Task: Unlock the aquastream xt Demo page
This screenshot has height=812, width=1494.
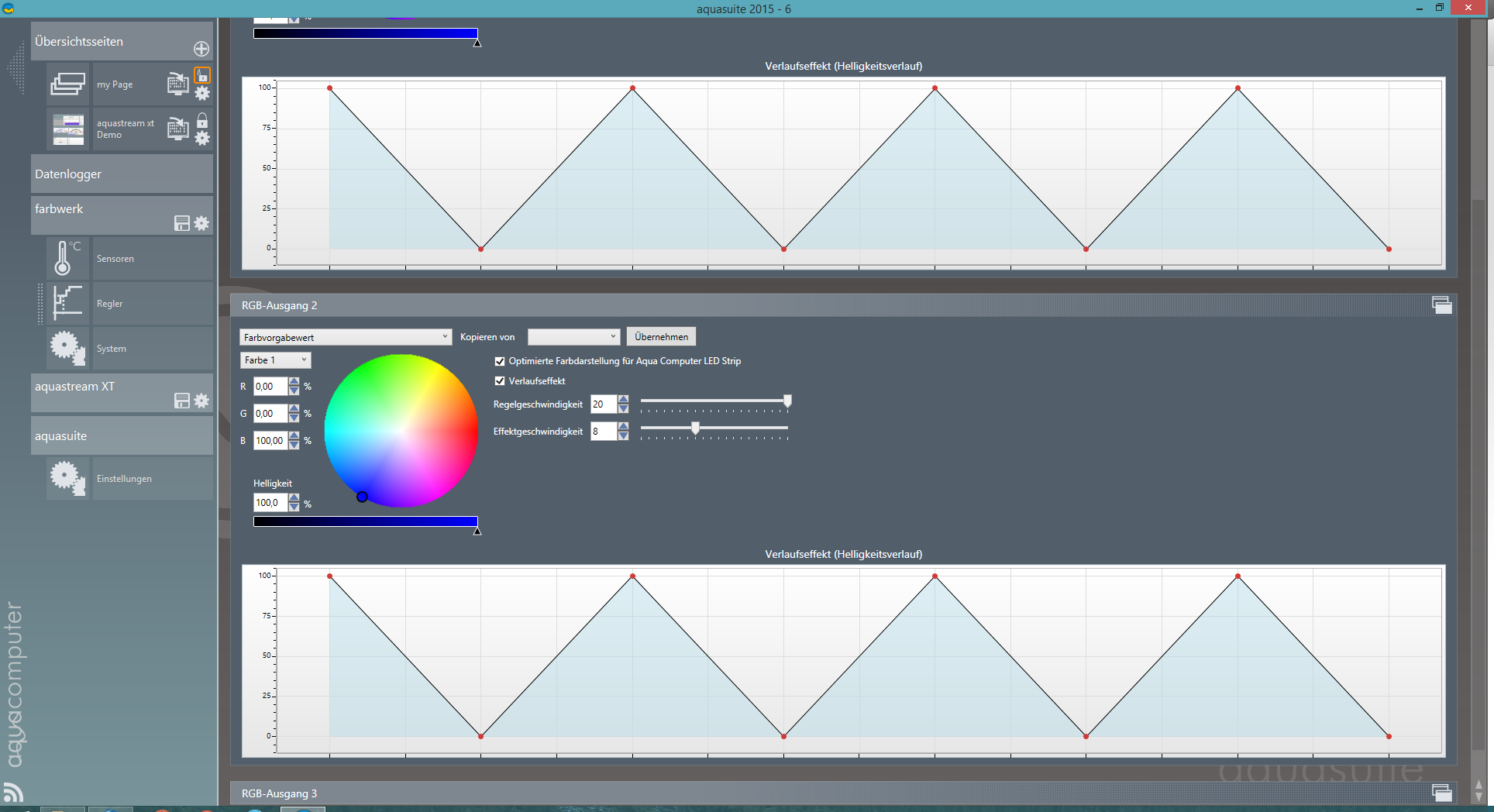Action: click(x=202, y=121)
